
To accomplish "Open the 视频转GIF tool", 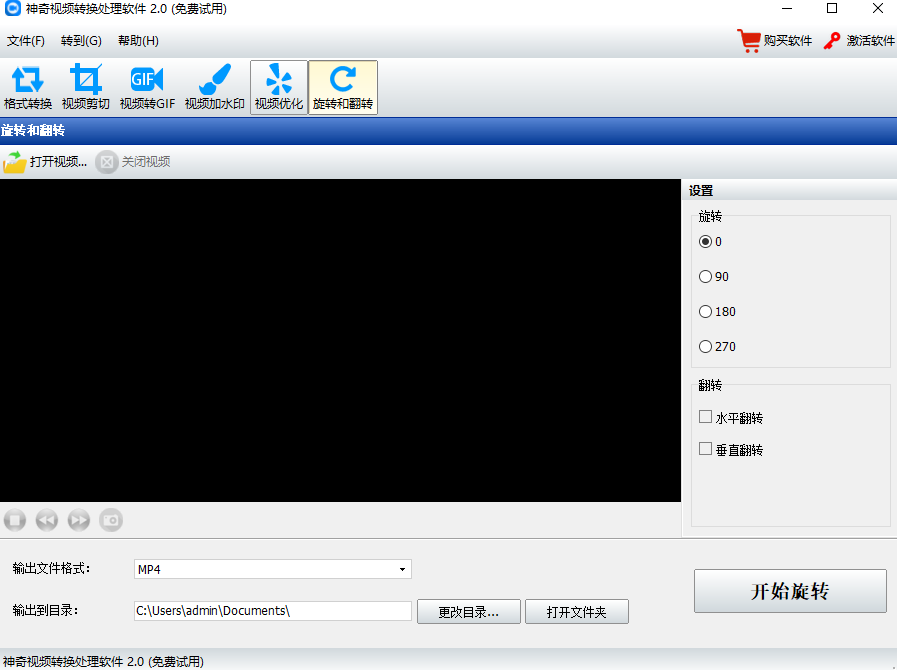I will coord(147,88).
